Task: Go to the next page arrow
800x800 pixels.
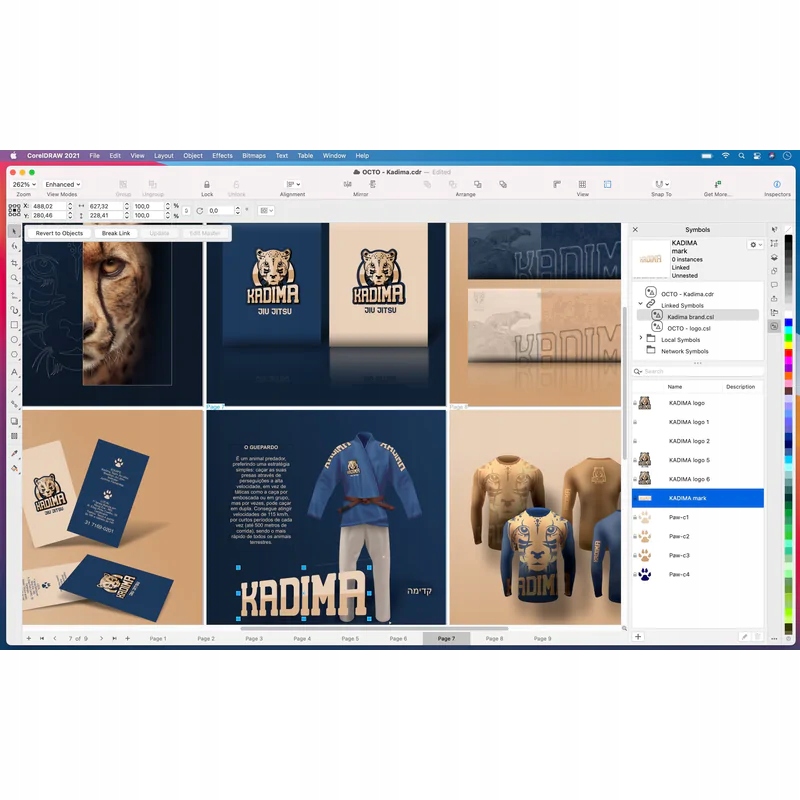Action: click(x=102, y=638)
